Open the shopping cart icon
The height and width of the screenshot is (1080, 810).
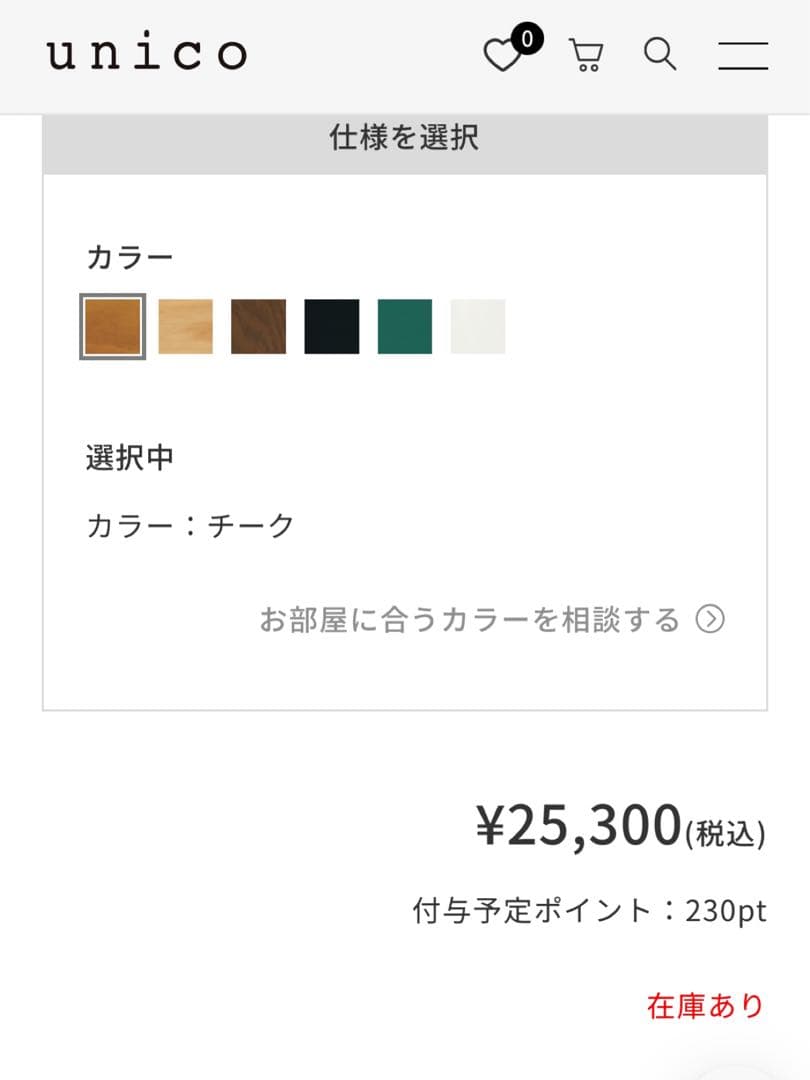point(585,55)
